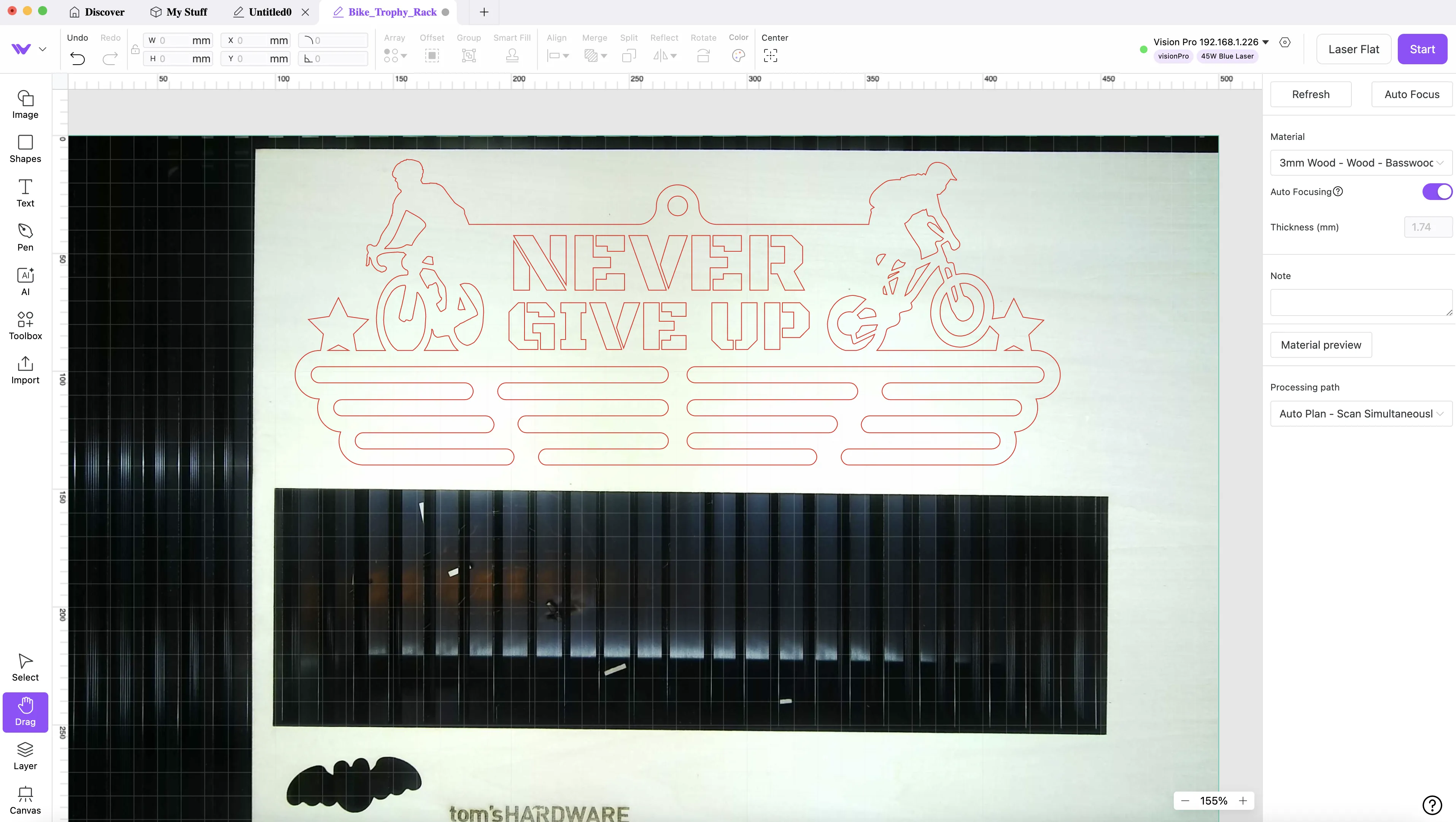Toggle the Auto Focusing switch
1456x822 pixels.
pyautogui.click(x=1437, y=192)
